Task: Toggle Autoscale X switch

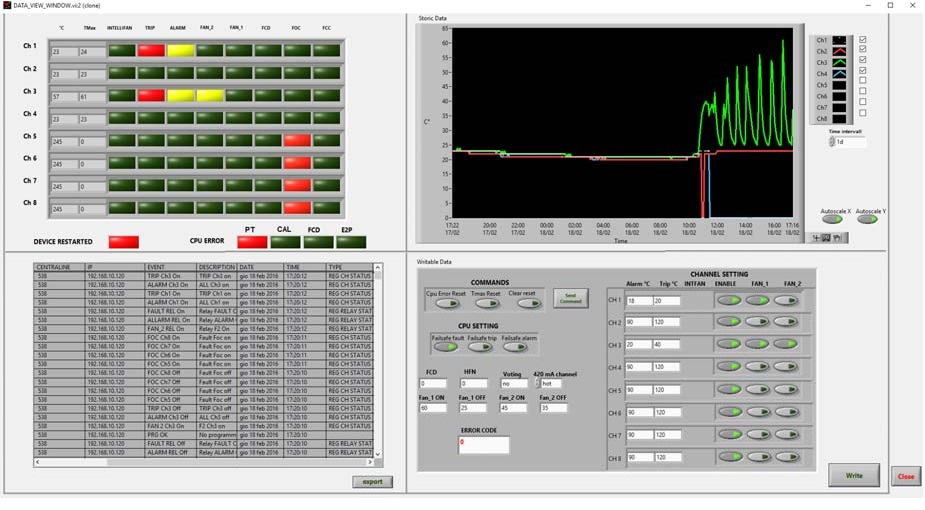Action: (x=832, y=219)
